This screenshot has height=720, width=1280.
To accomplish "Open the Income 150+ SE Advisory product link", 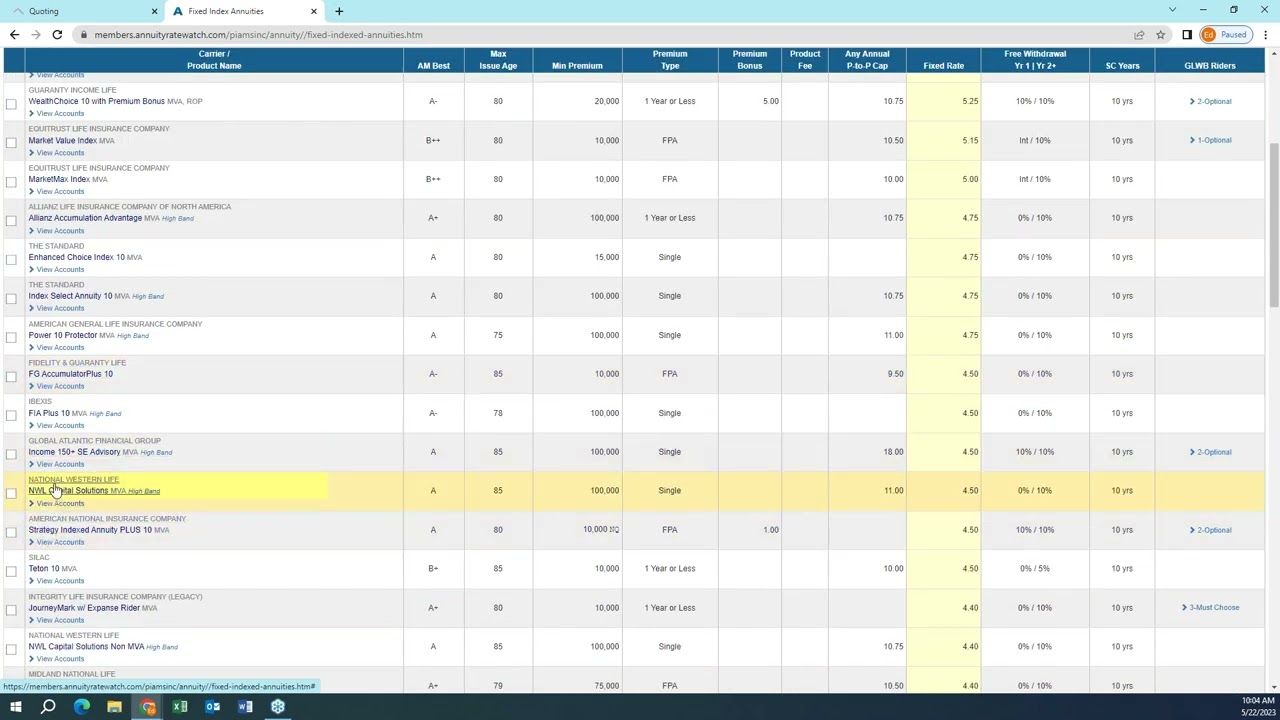I will click(74, 452).
